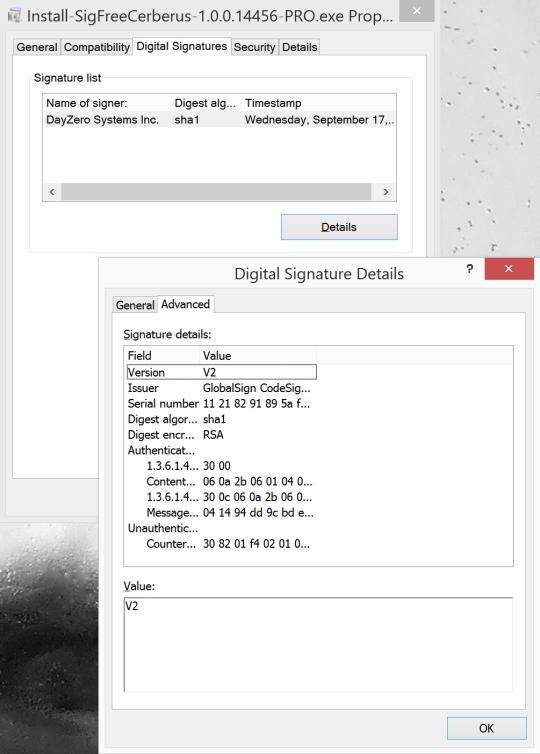Switch to General tab in Digital Signature Details
540x754 pixels.
click(x=135, y=305)
